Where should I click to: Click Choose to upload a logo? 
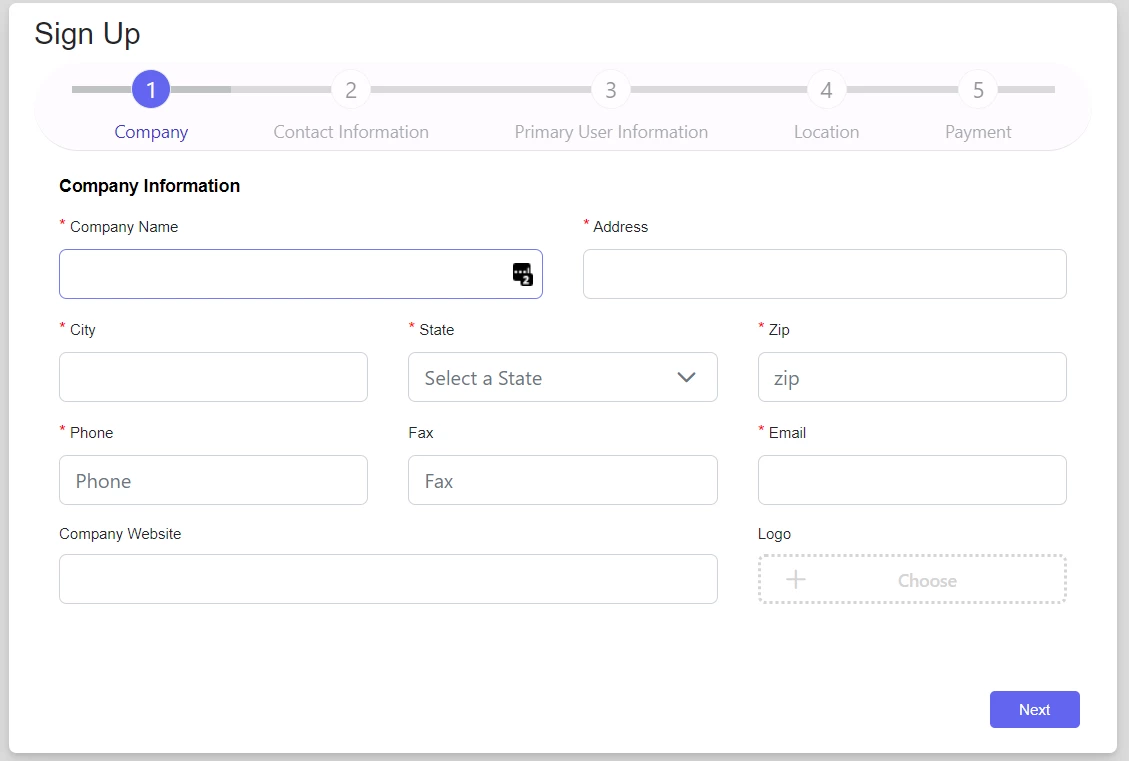[x=926, y=580]
